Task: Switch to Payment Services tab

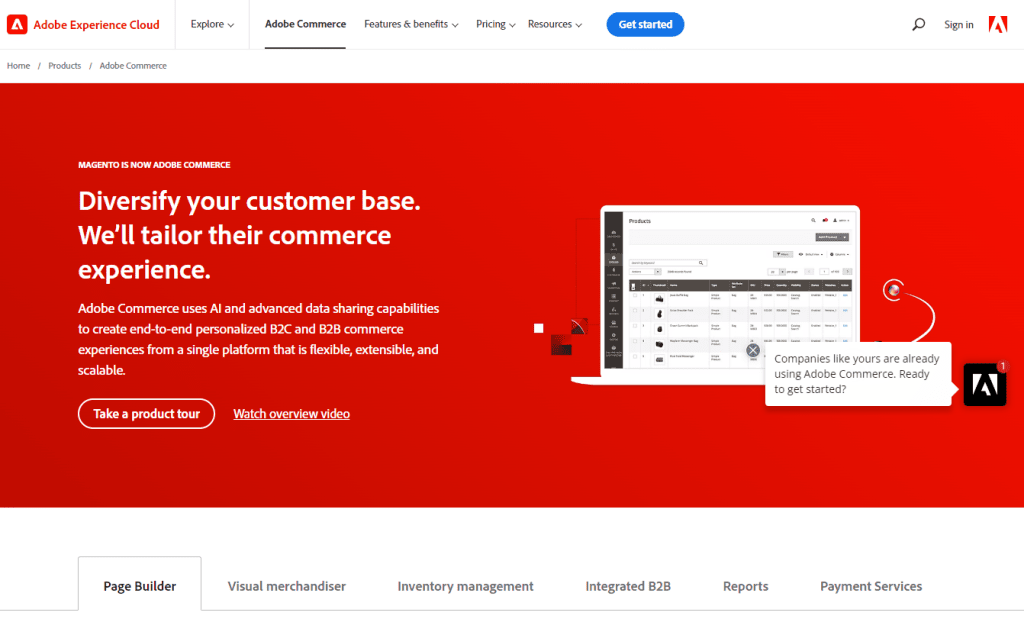Action: pos(871,586)
